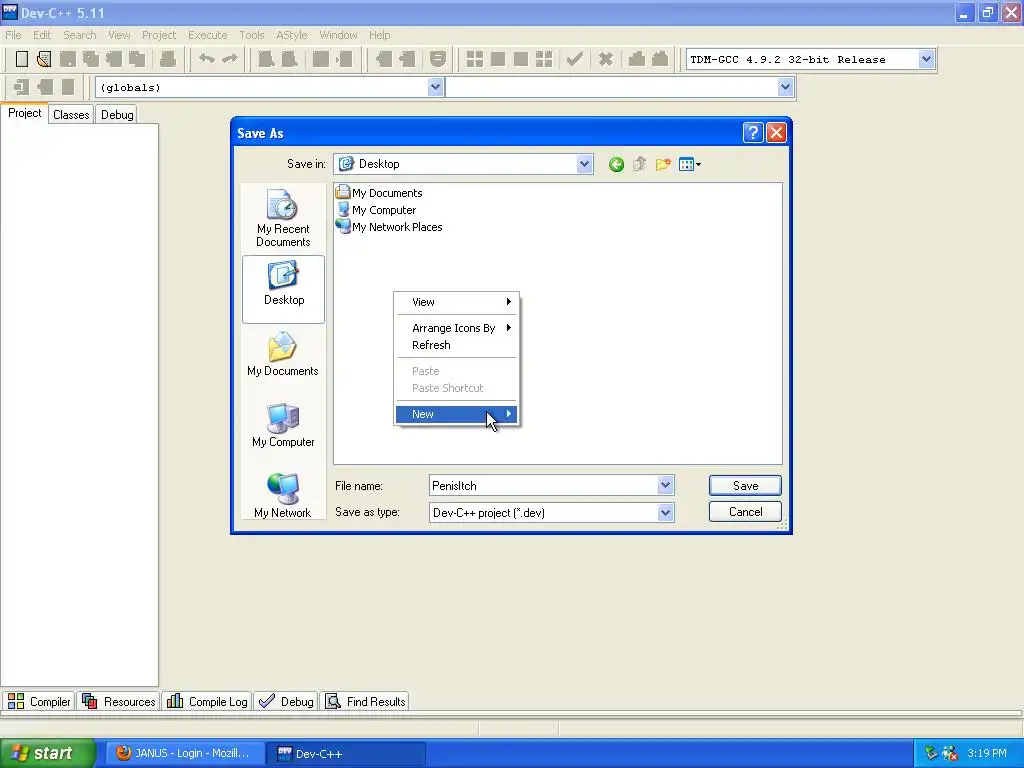Click the Up One Level folder icon

[639, 165]
